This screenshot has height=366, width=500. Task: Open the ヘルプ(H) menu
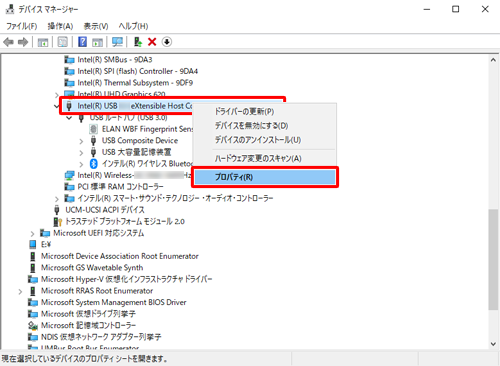pos(133,26)
